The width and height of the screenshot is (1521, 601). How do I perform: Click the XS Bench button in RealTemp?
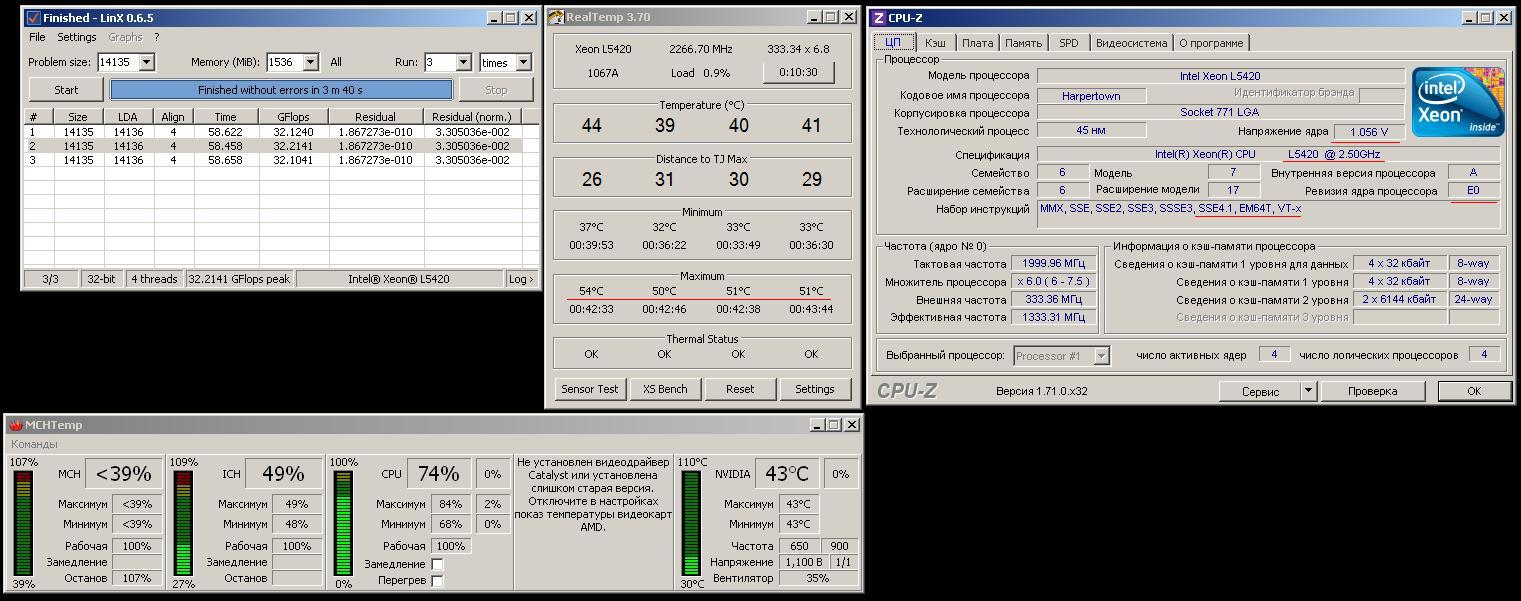click(x=665, y=389)
